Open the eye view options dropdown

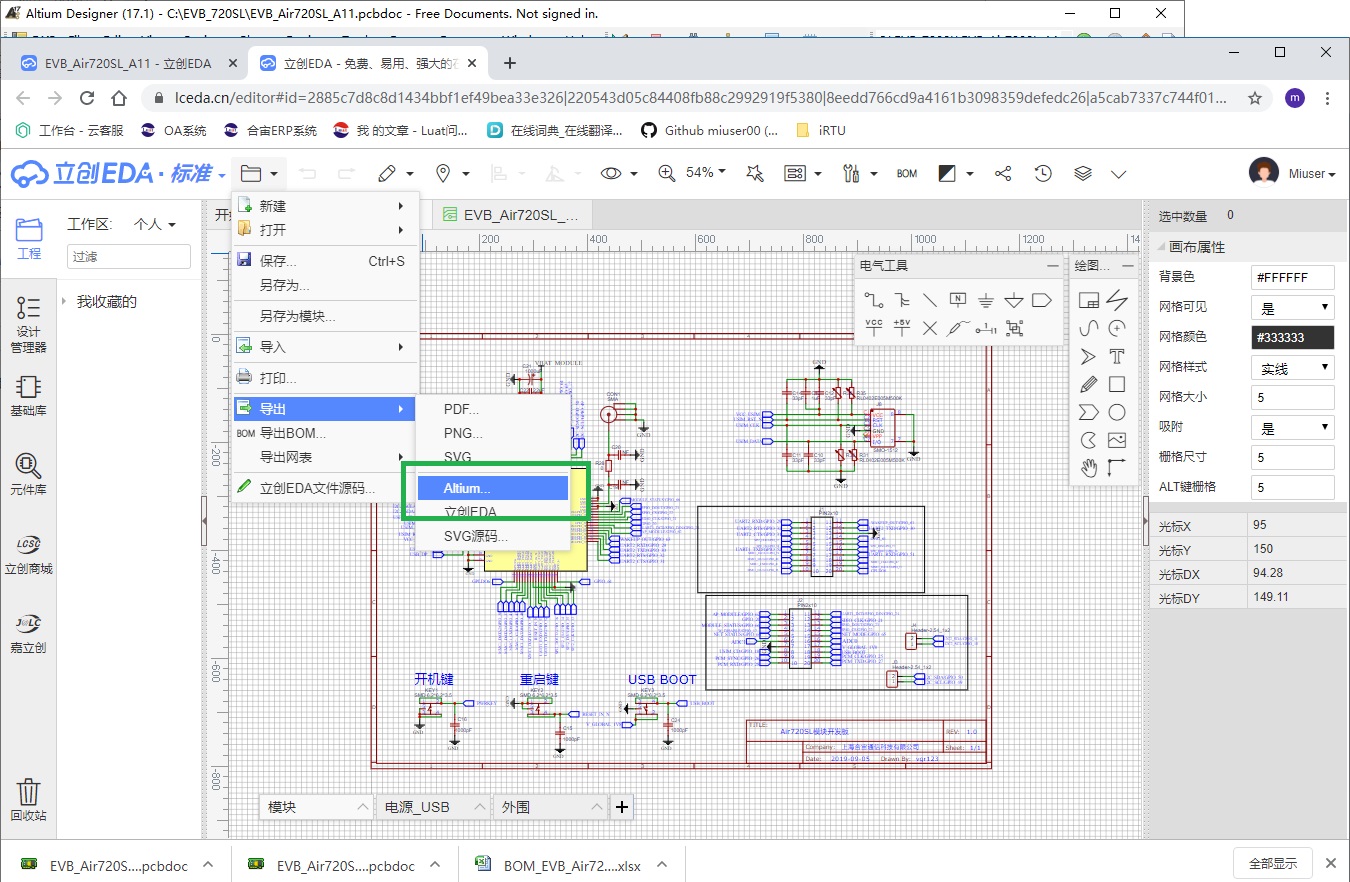click(619, 174)
